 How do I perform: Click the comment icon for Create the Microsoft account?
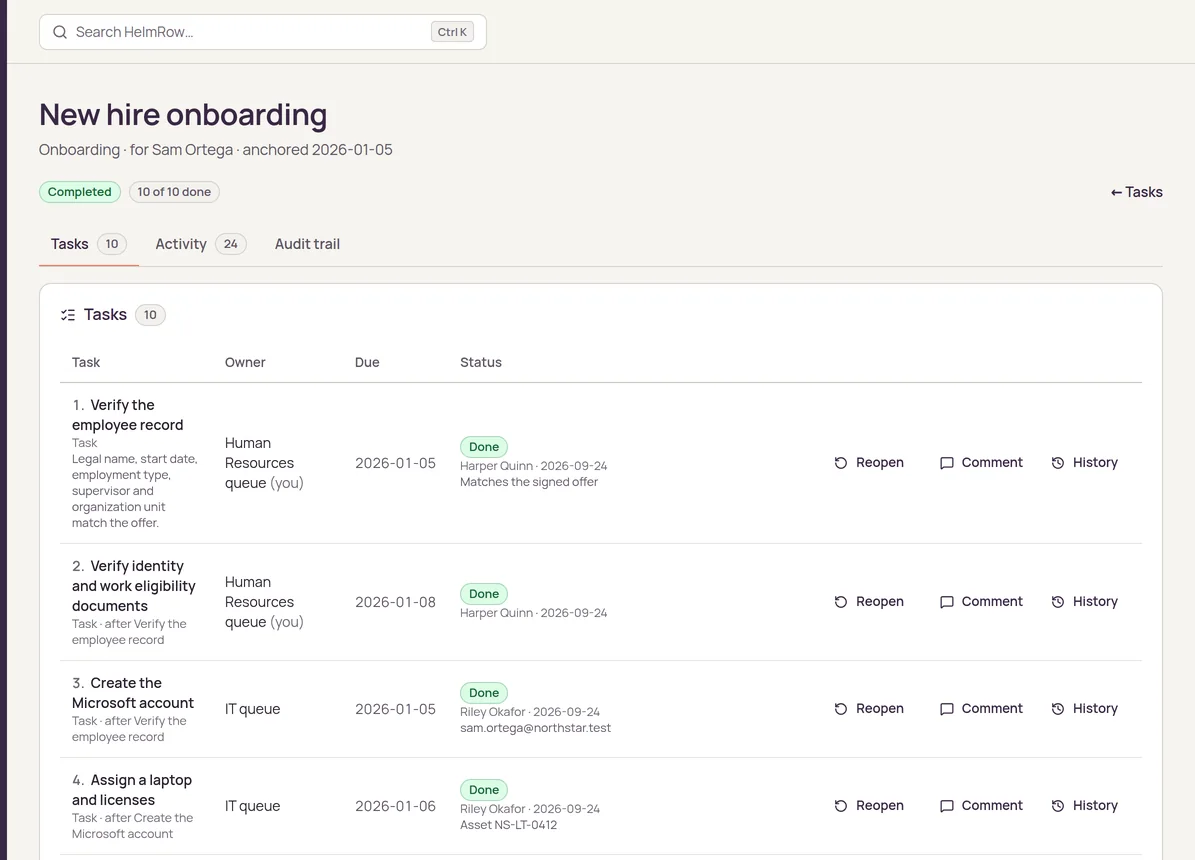click(947, 709)
